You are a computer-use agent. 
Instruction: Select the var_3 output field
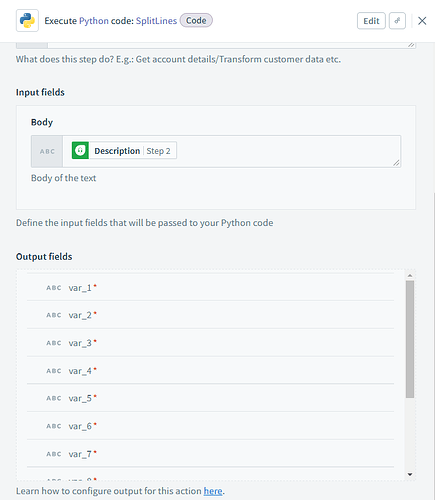210,343
